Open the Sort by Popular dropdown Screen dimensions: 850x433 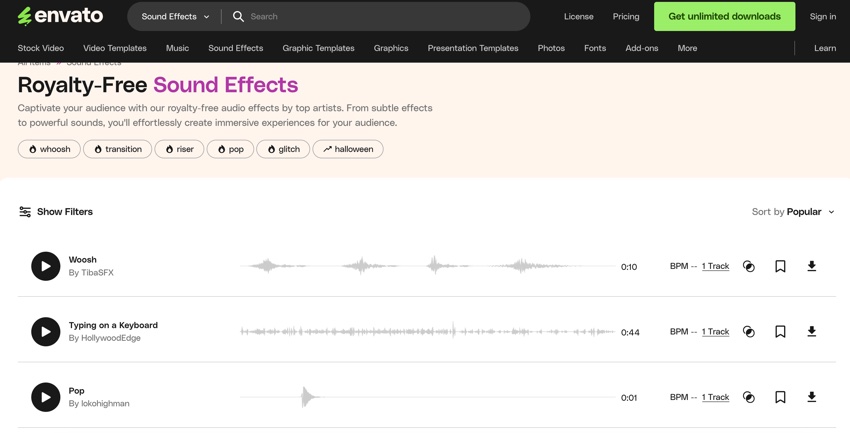(x=794, y=212)
